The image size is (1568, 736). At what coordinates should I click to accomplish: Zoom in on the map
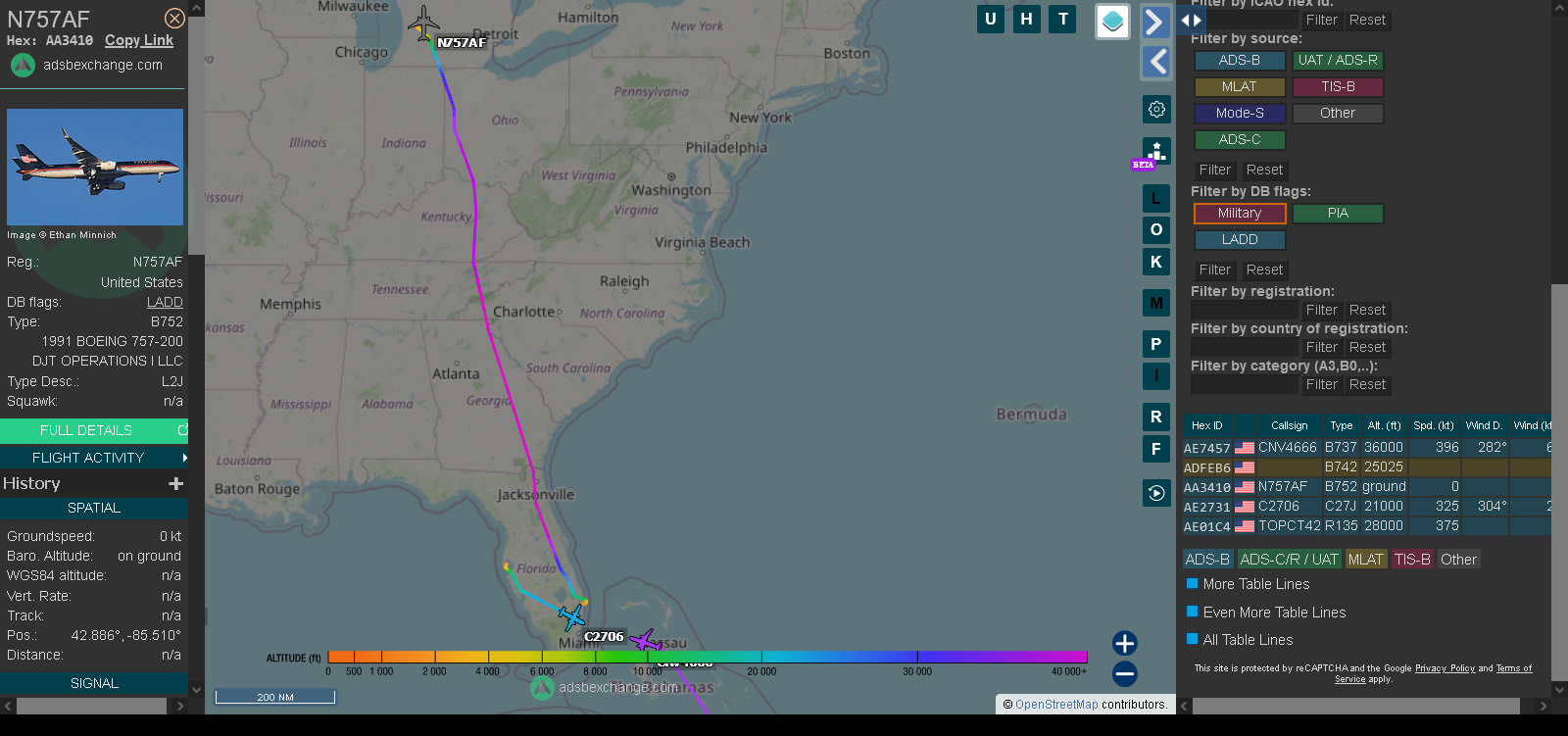tap(1125, 643)
